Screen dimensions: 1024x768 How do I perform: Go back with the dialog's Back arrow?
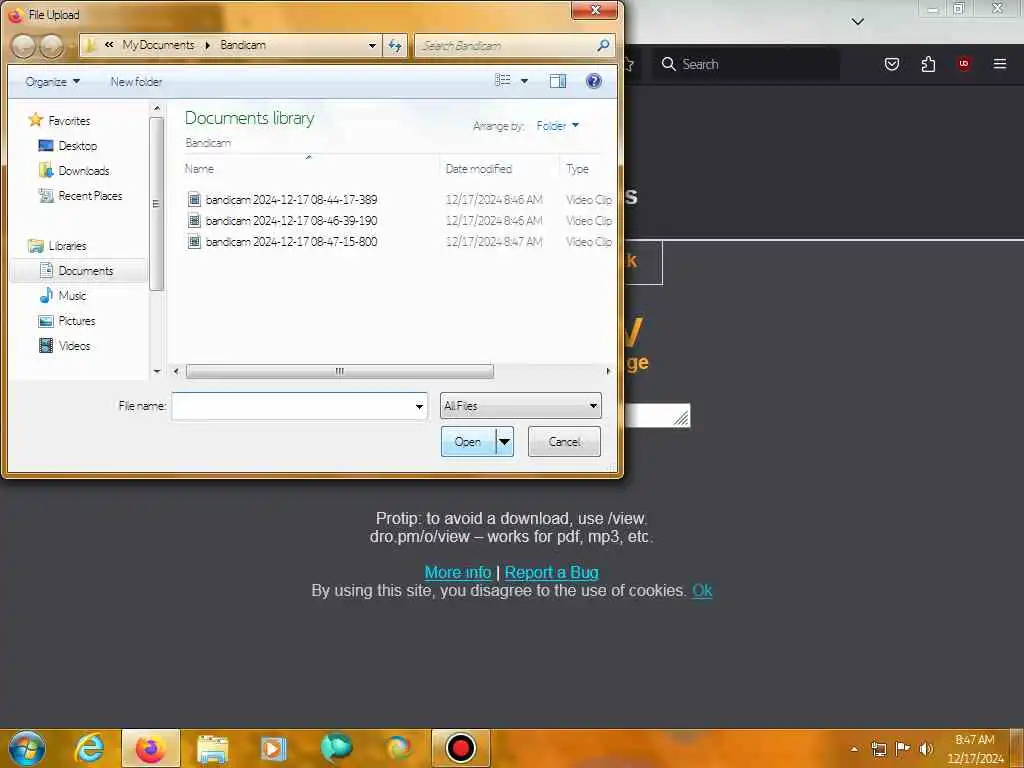point(24,46)
